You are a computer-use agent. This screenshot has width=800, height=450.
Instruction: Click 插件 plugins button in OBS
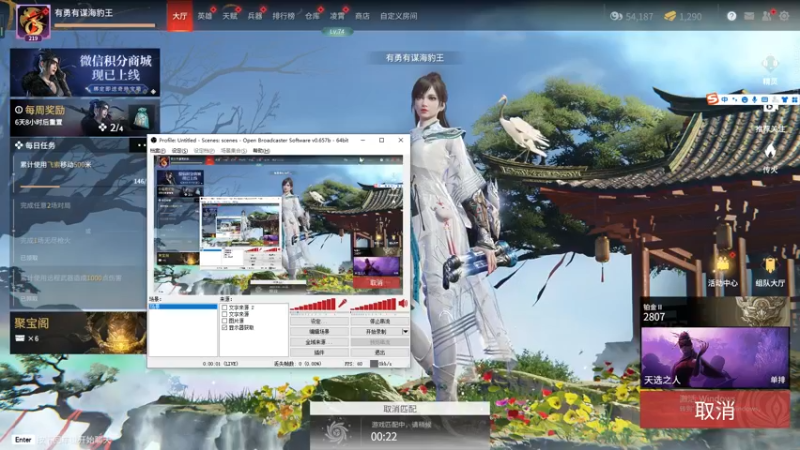pyautogui.click(x=319, y=352)
